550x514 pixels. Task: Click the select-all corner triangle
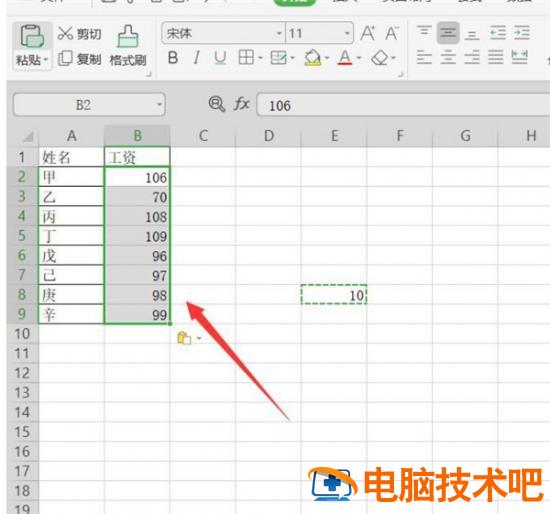28,136
